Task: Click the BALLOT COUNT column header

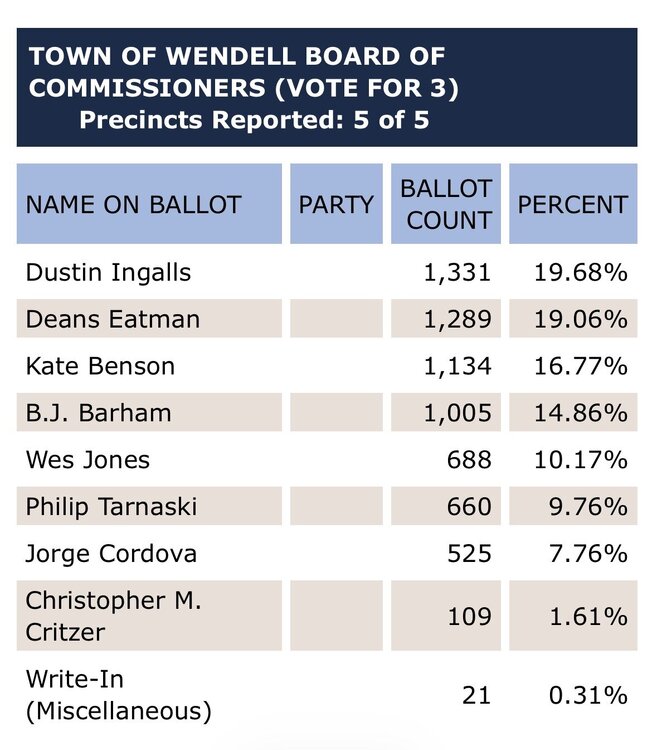Action: pos(446,205)
